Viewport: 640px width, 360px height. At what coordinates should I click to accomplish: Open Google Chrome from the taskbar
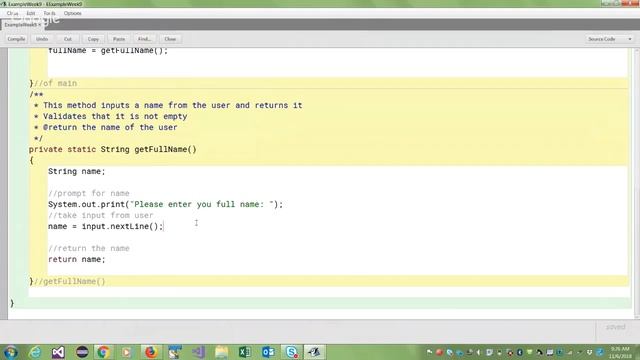pos(103,352)
